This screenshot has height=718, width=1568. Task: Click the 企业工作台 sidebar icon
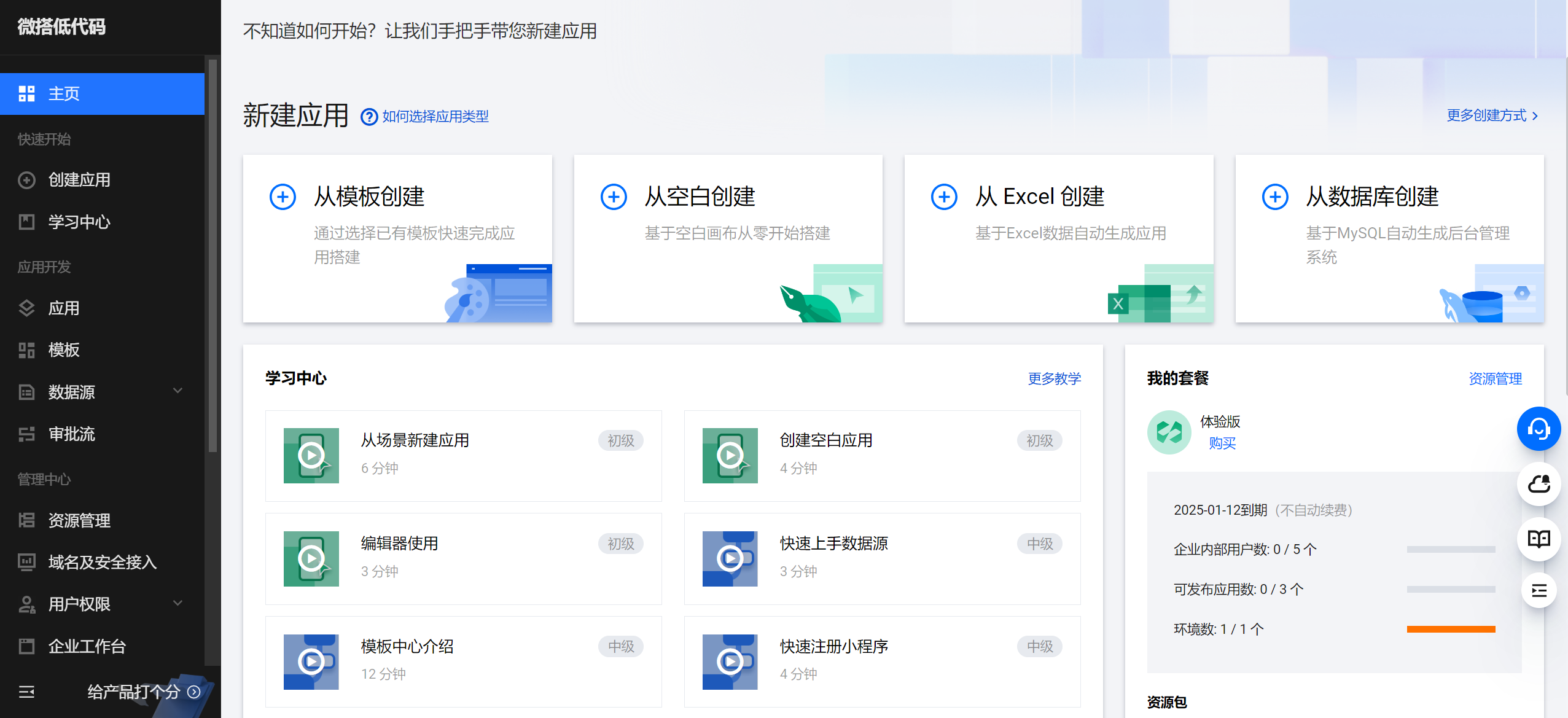pyautogui.click(x=26, y=646)
